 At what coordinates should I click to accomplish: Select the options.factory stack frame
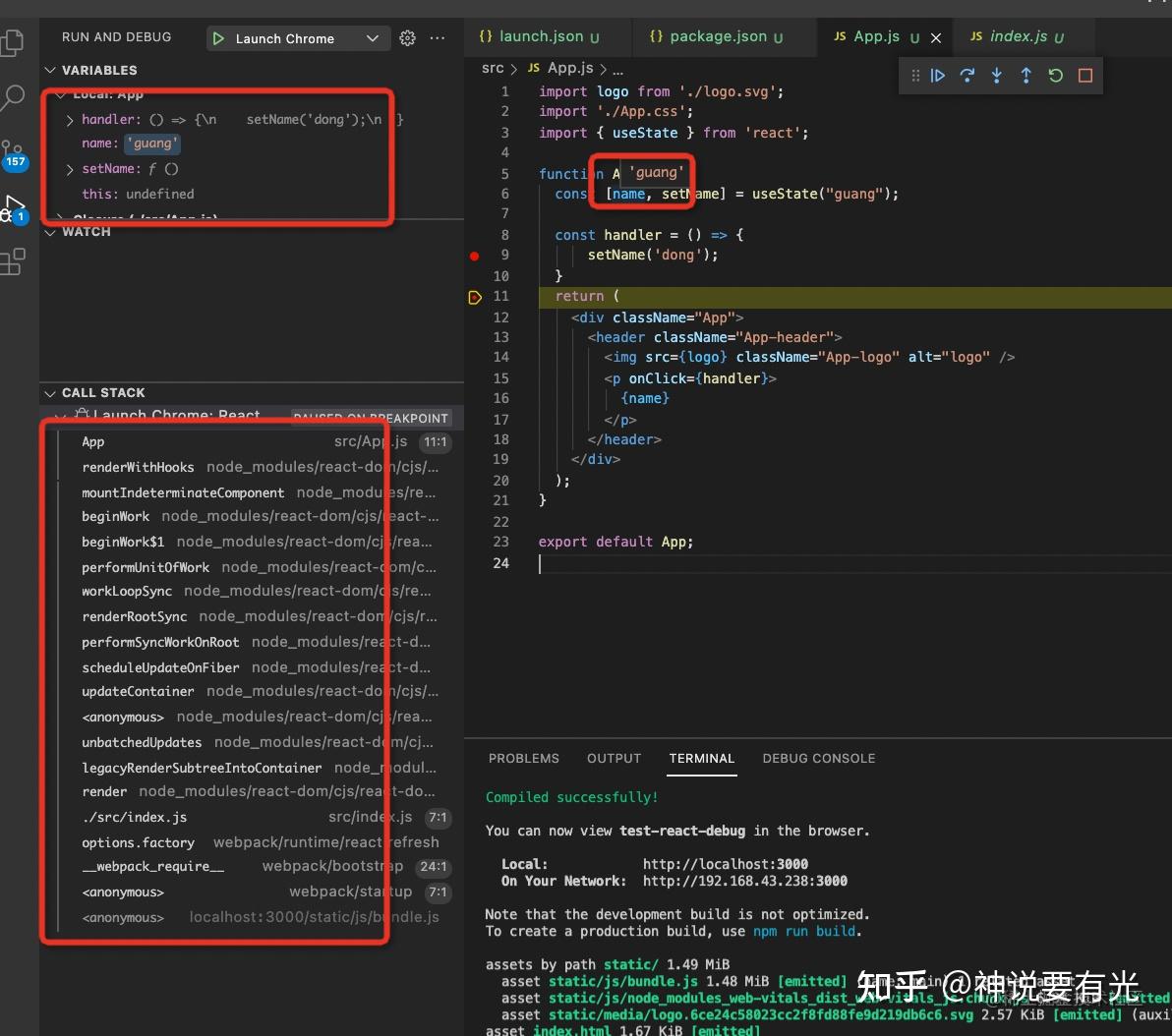(253, 842)
